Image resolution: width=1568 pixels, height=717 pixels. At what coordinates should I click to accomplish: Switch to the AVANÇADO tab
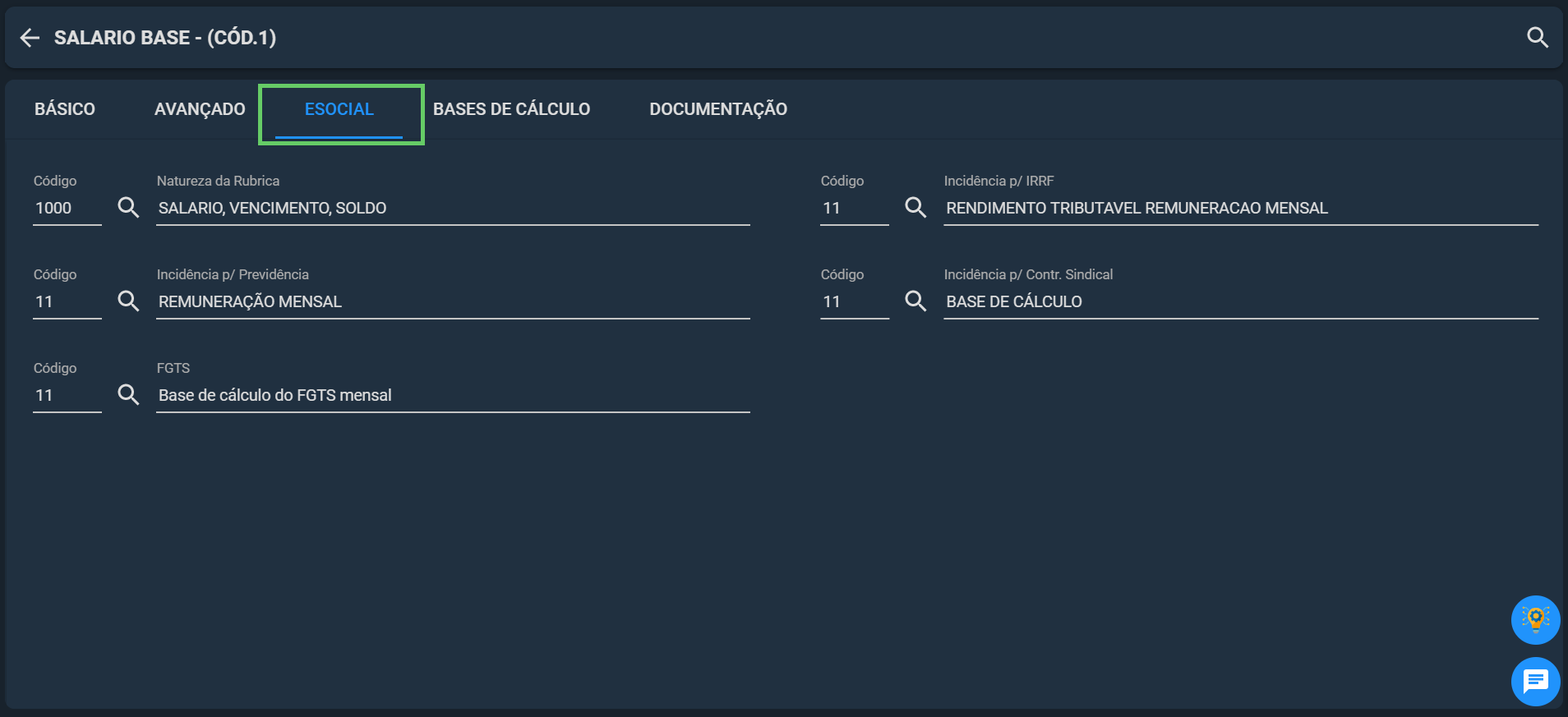(x=200, y=109)
